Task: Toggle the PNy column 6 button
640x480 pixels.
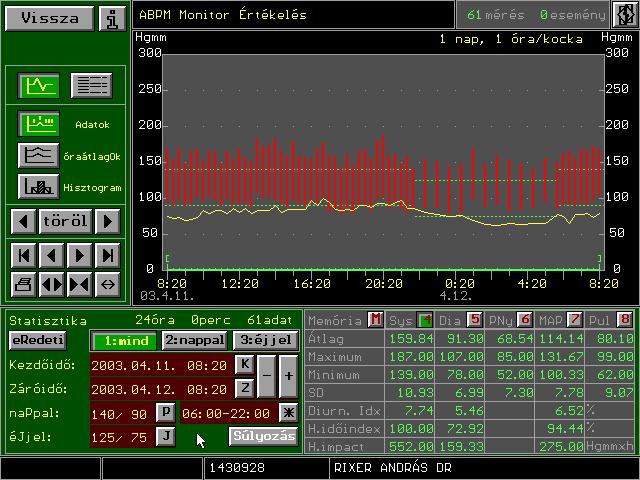Action: coord(525,320)
